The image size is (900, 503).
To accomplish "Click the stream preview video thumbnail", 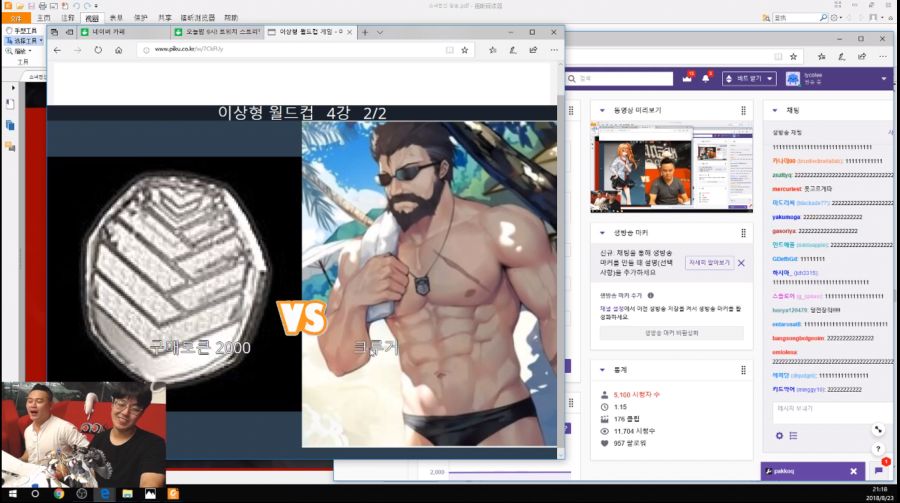I will (671, 167).
